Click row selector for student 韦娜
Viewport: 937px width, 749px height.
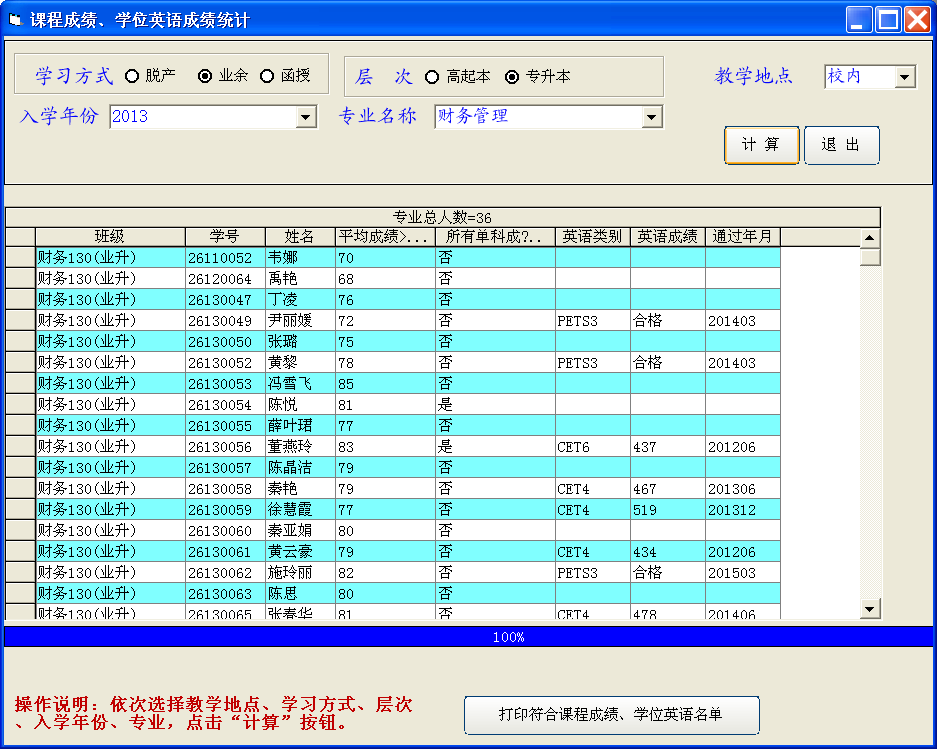coord(20,258)
